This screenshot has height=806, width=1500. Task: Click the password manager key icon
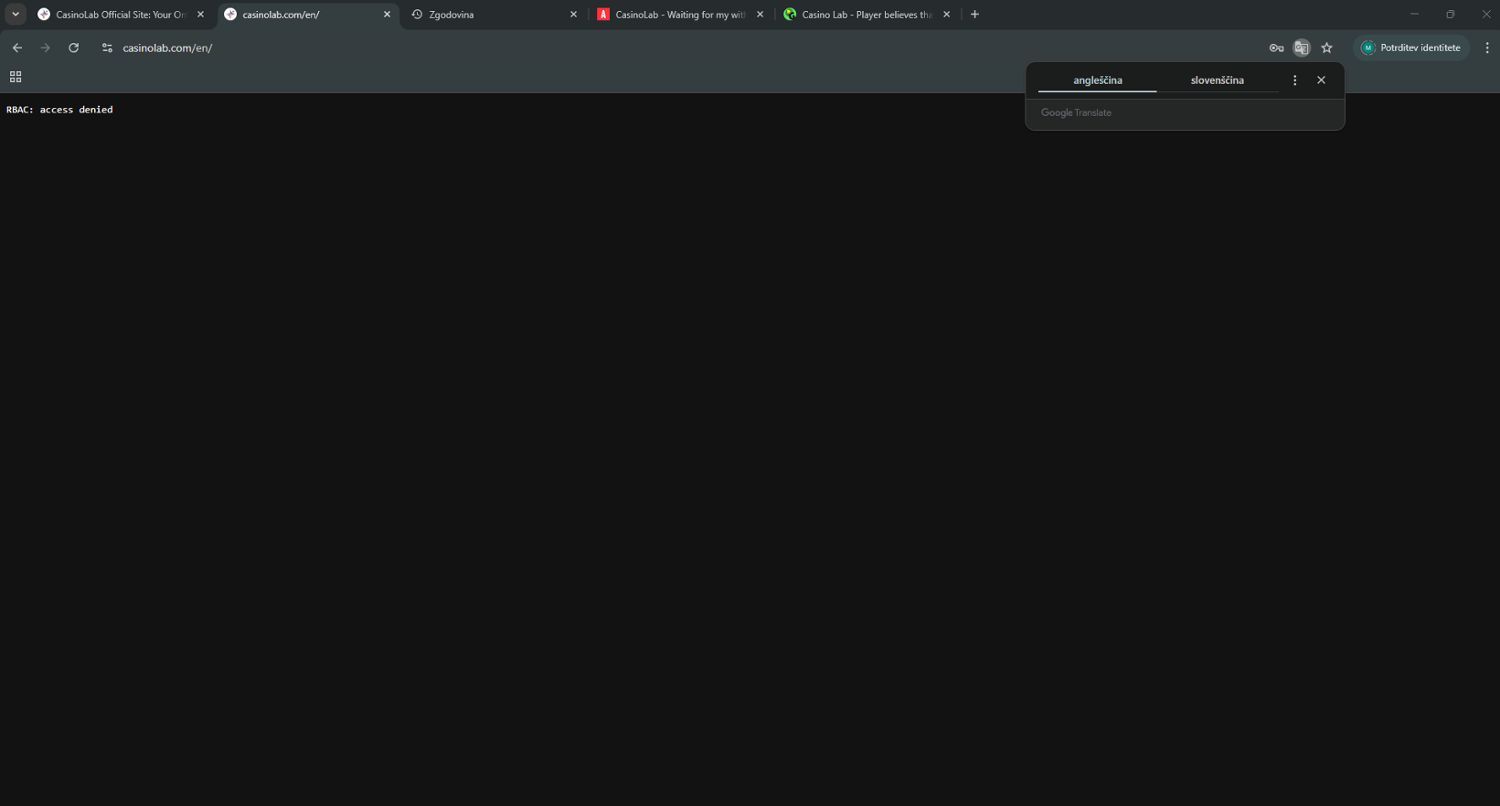coord(1276,48)
